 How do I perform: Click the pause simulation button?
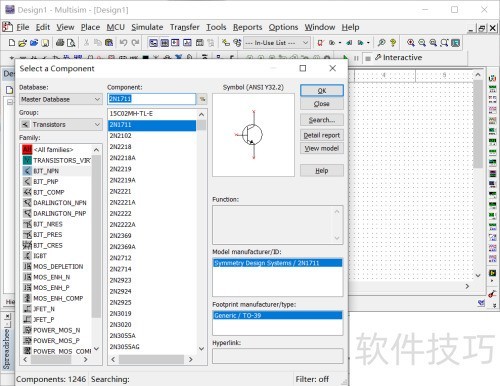pyautogui.click(x=356, y=58)
